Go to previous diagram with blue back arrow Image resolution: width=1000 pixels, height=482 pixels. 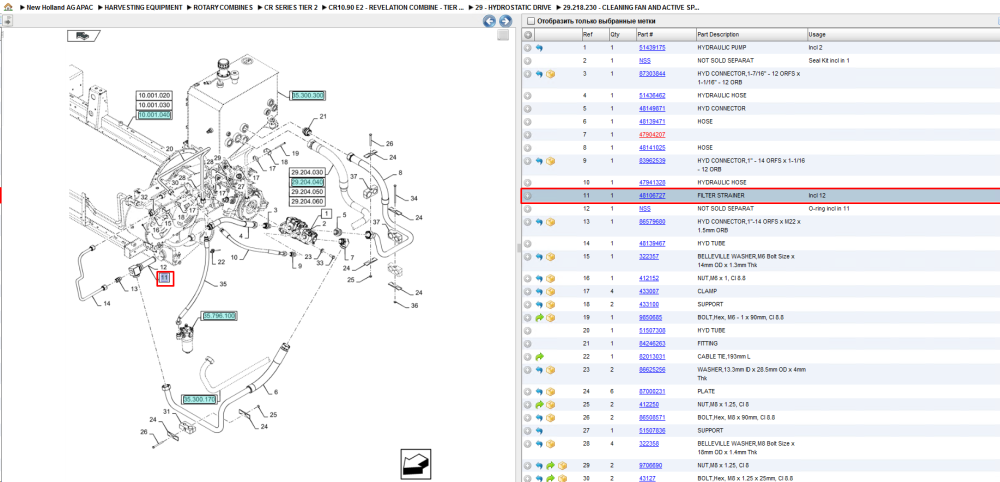tap(489, 21)
